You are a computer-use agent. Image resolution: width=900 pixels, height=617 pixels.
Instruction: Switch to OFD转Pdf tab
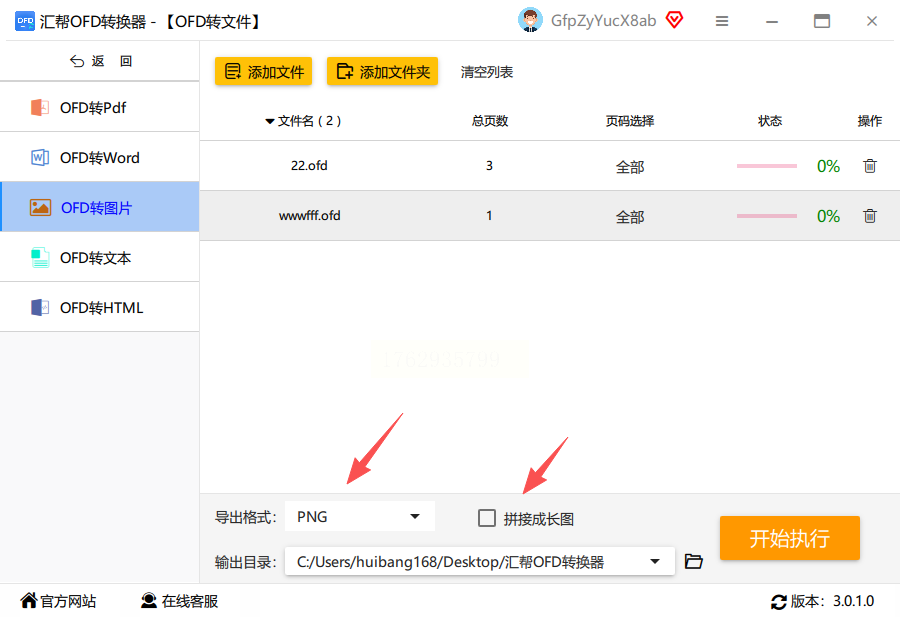pyautogui.click(x=99, y=107)
